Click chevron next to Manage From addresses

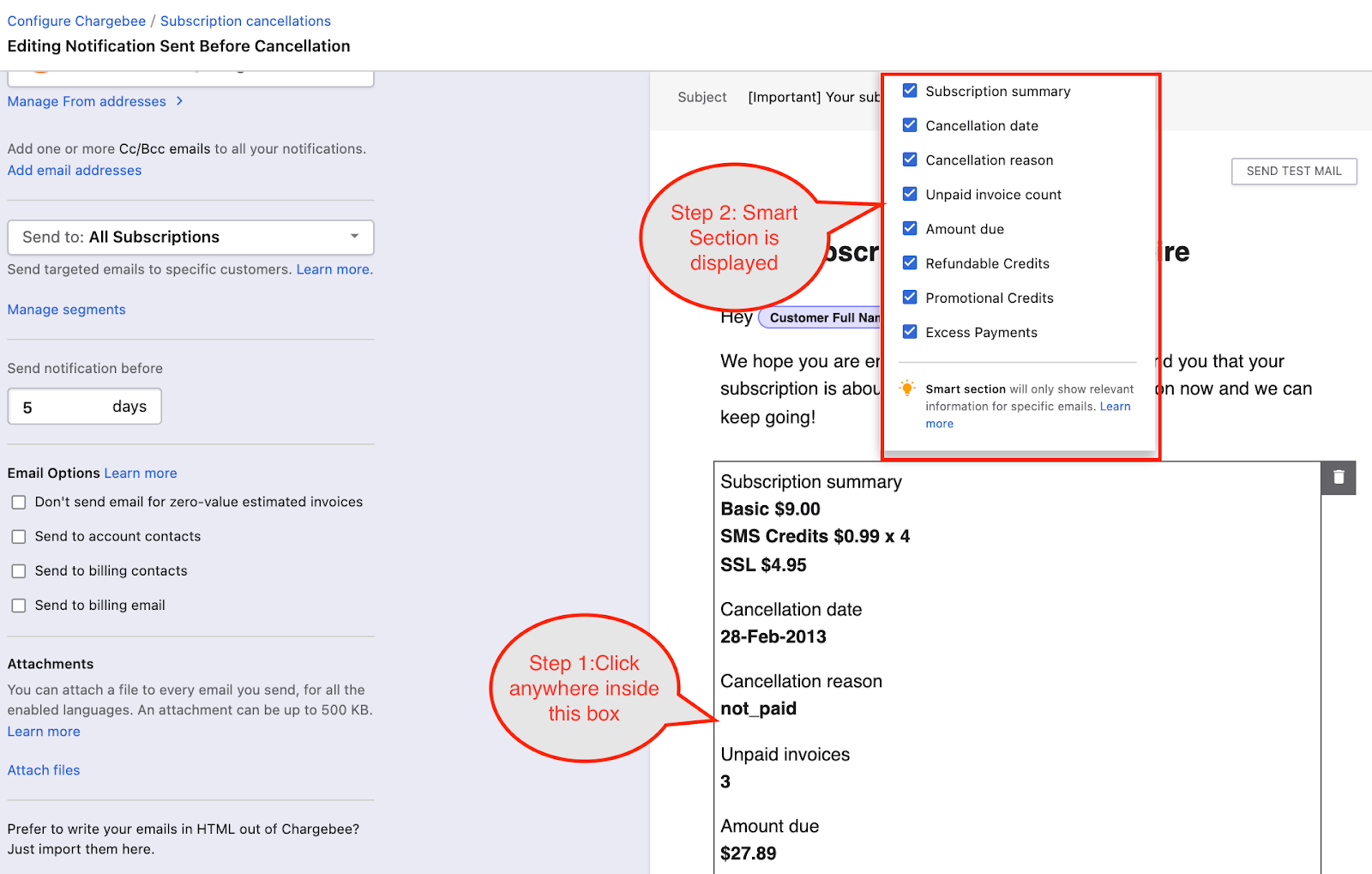179,101
